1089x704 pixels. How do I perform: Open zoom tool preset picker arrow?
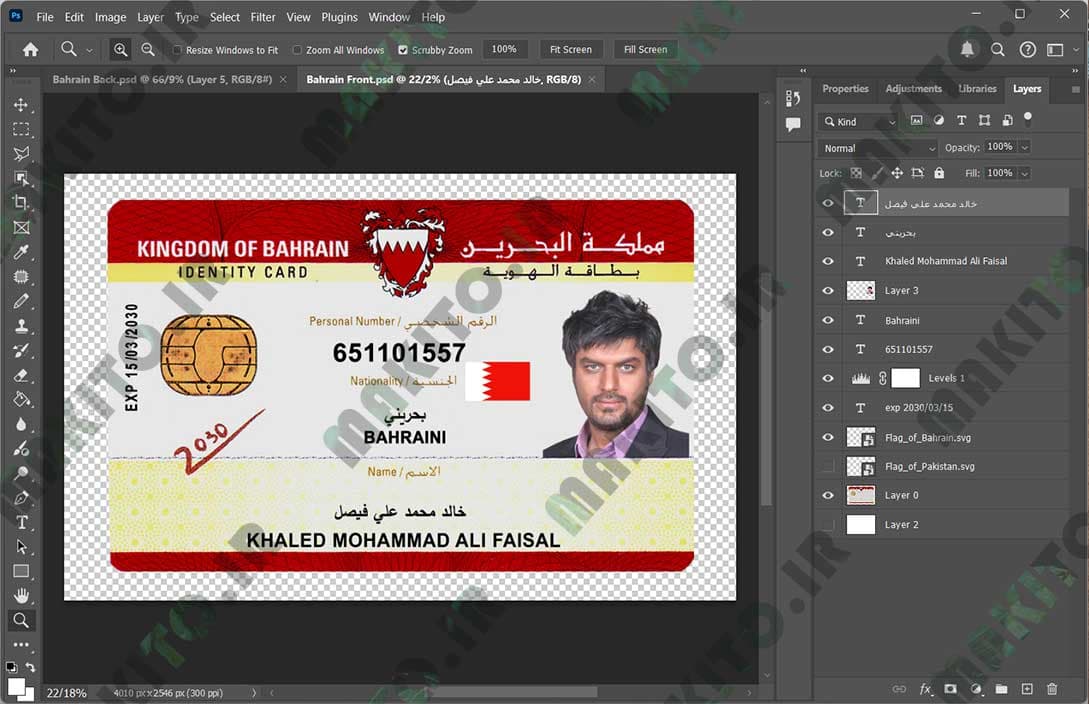89,50
